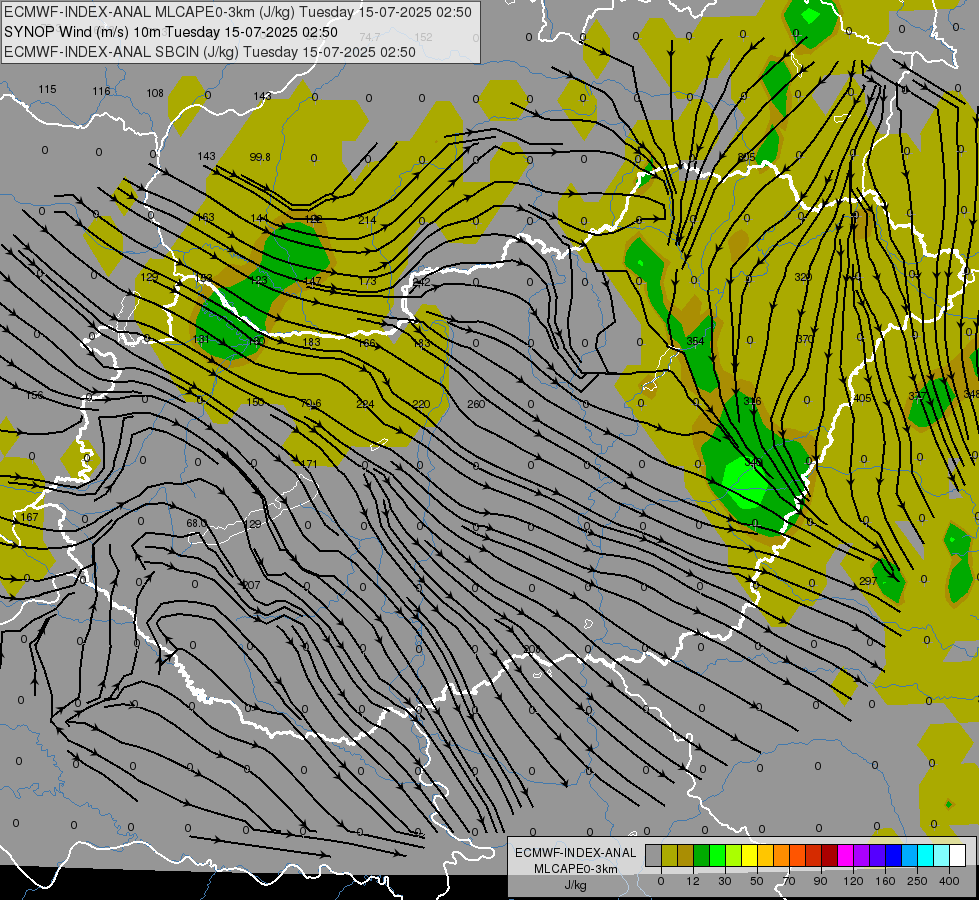Select the SYNOP Wind 10m header line
Image resolution: width=979 pixels, height=900 pixels.
tap(171, 32)
